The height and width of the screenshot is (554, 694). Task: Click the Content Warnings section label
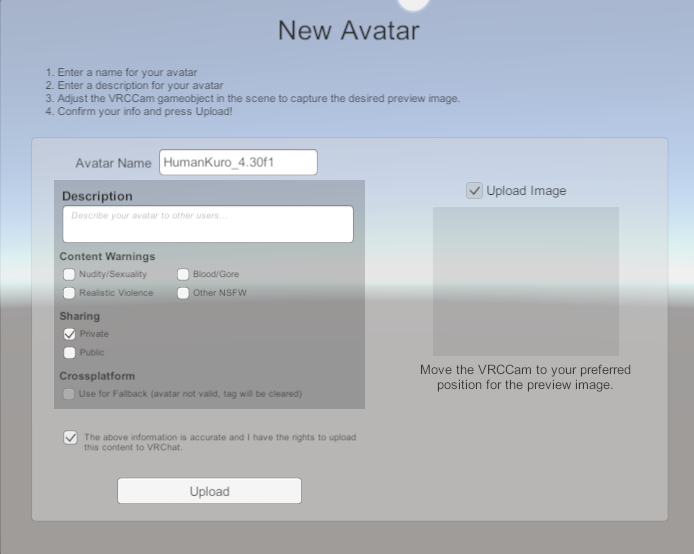pyautogui.click(x=107, y=257)
